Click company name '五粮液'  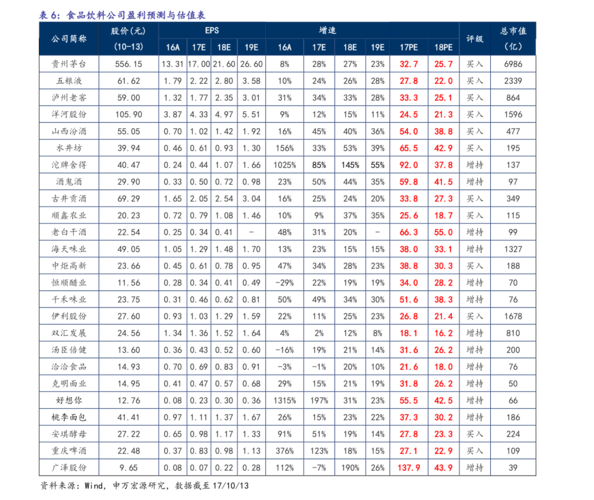point(69,81)
